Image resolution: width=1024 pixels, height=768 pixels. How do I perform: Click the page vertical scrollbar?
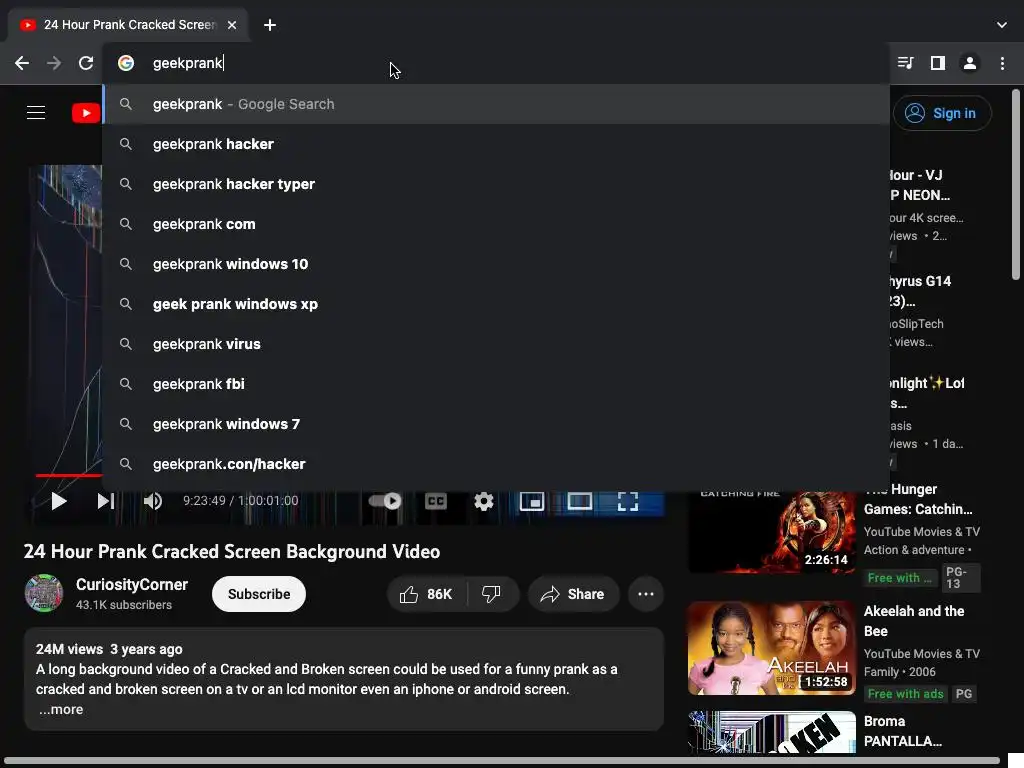pyautogui.click(x=1016, y=185)
